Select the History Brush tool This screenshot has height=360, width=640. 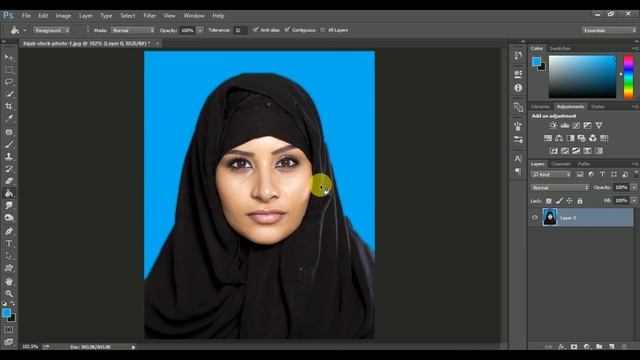point(9,169)
